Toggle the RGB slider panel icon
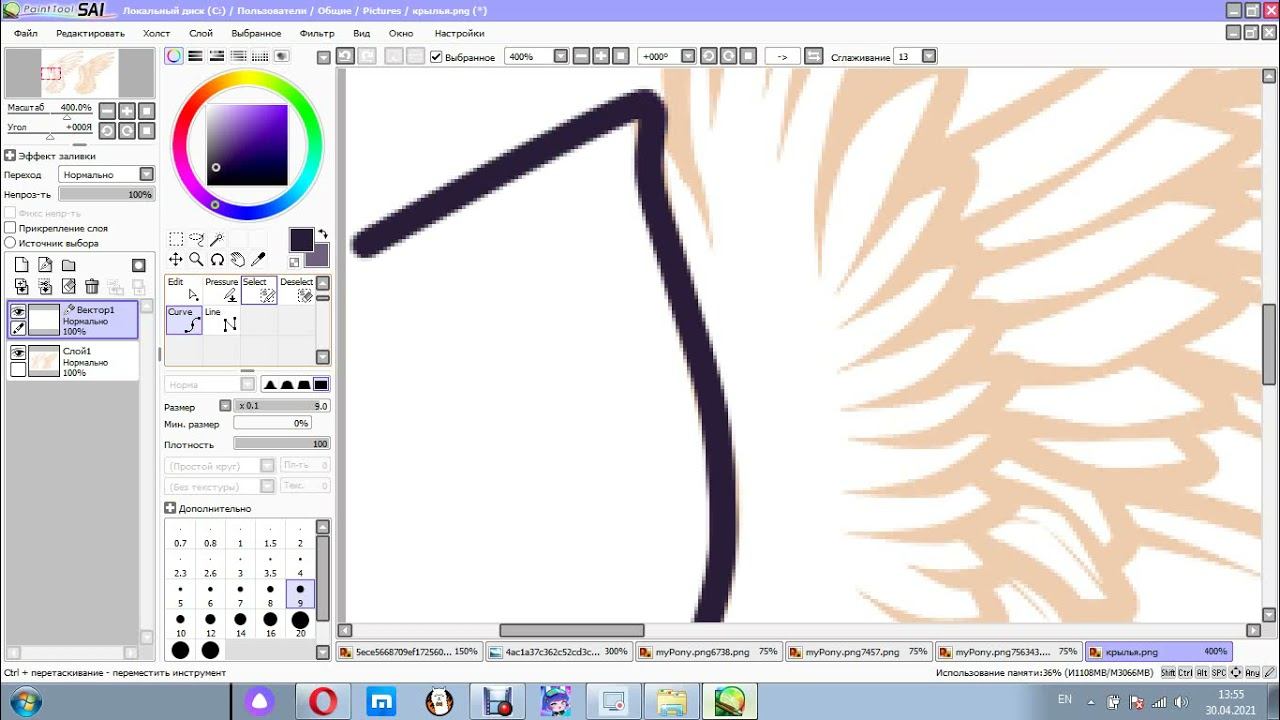The image size is (1280, 720). pos(196,56)
